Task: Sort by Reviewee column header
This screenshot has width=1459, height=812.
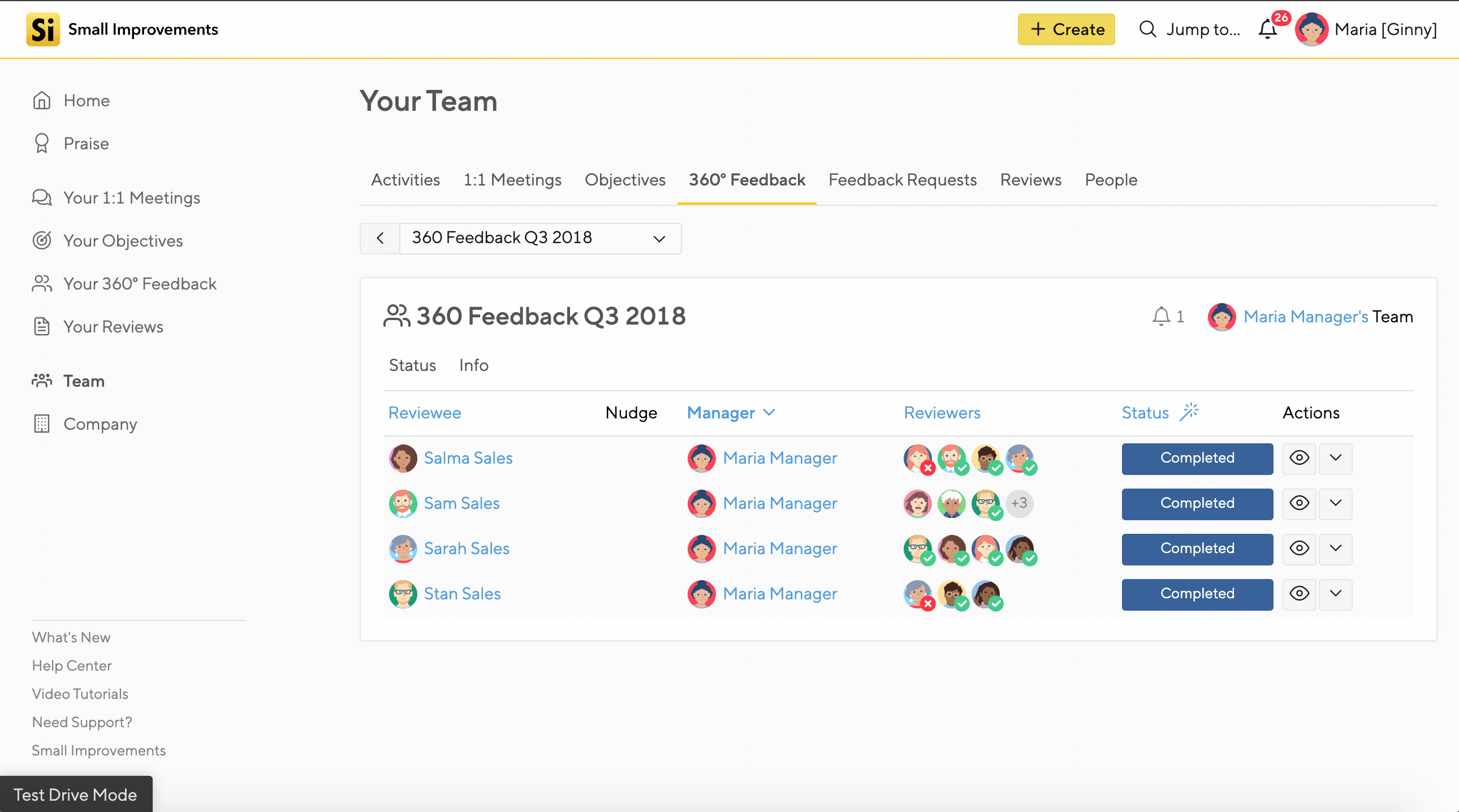Action: pyautogui.click(x=425, y=413)
